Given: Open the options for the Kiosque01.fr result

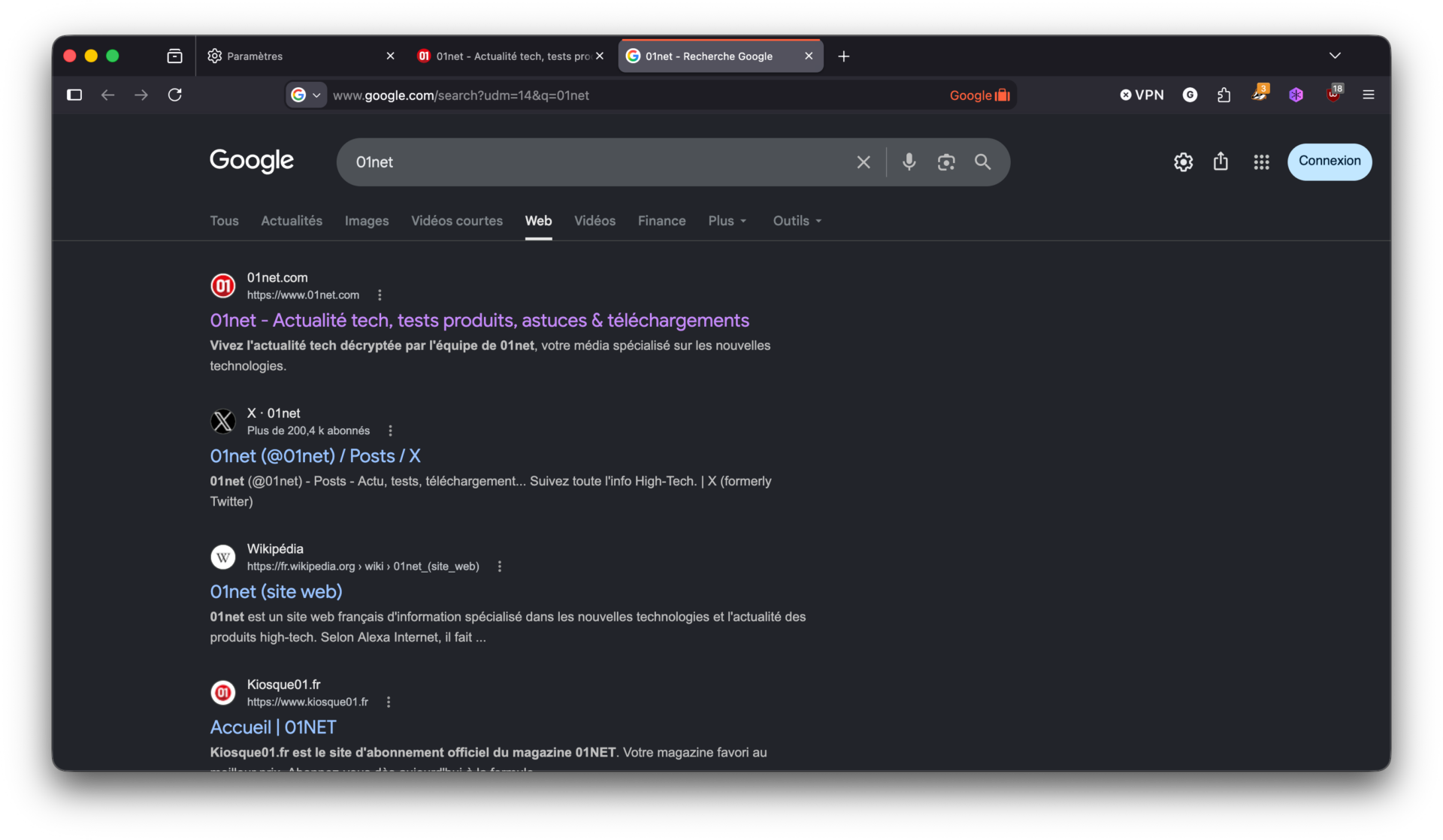Looking at the screenshot, I should point(389,702).
